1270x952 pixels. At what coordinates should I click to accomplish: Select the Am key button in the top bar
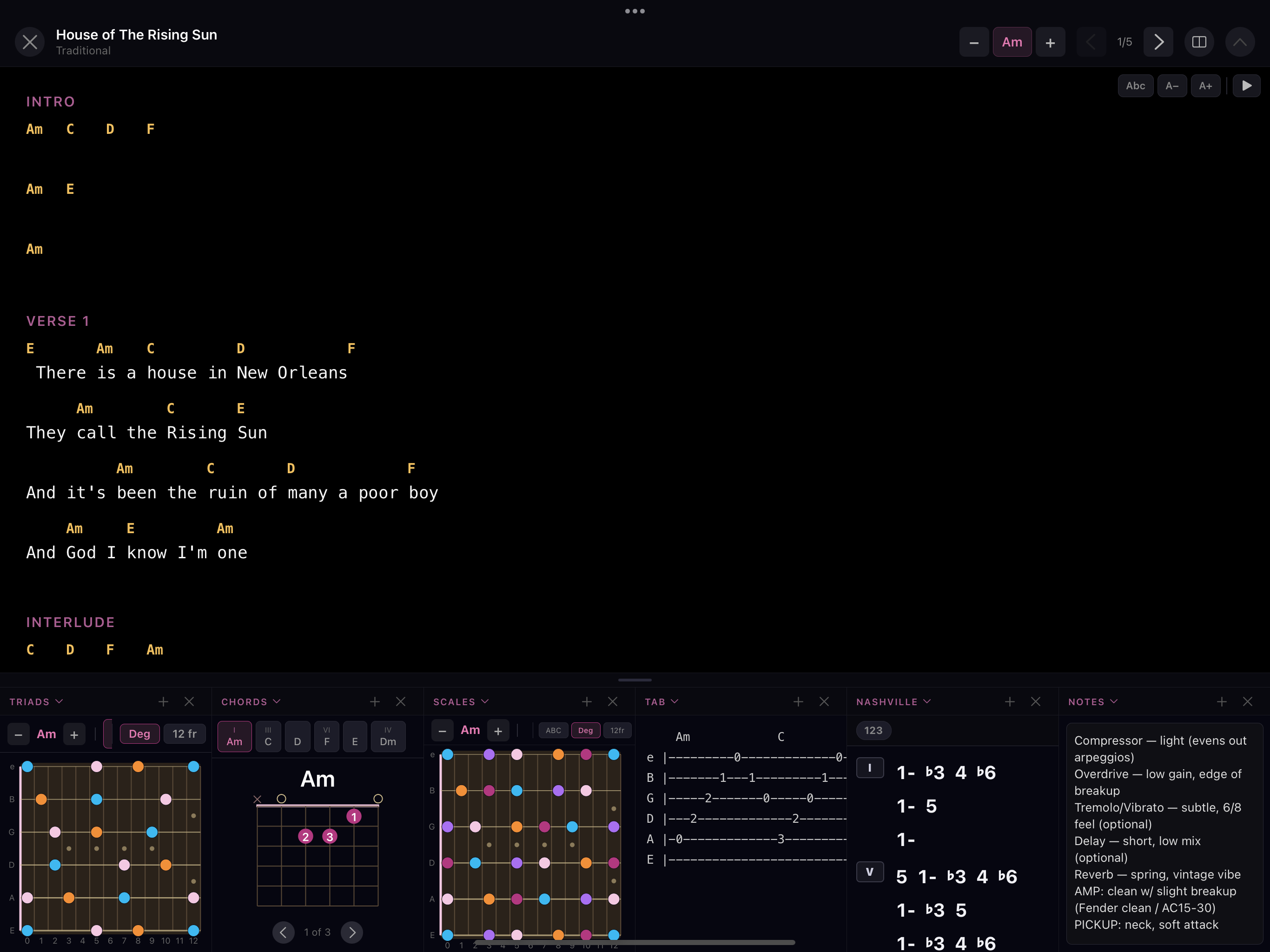coord(1012,42)
